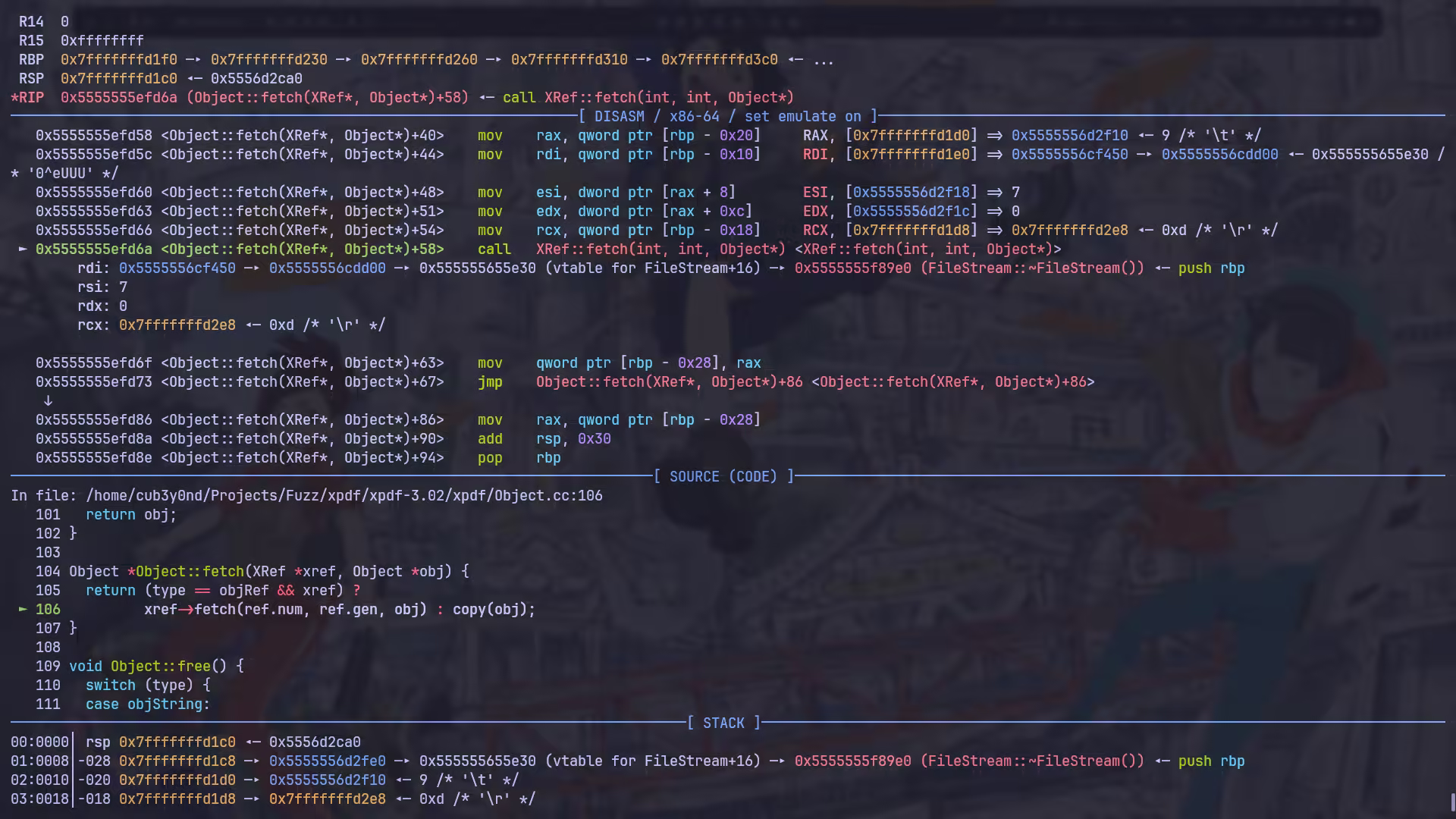Click the down arrow jump indicator in disassembly
The width and height of the screenshot is (1456, 819).
point(48,401)
